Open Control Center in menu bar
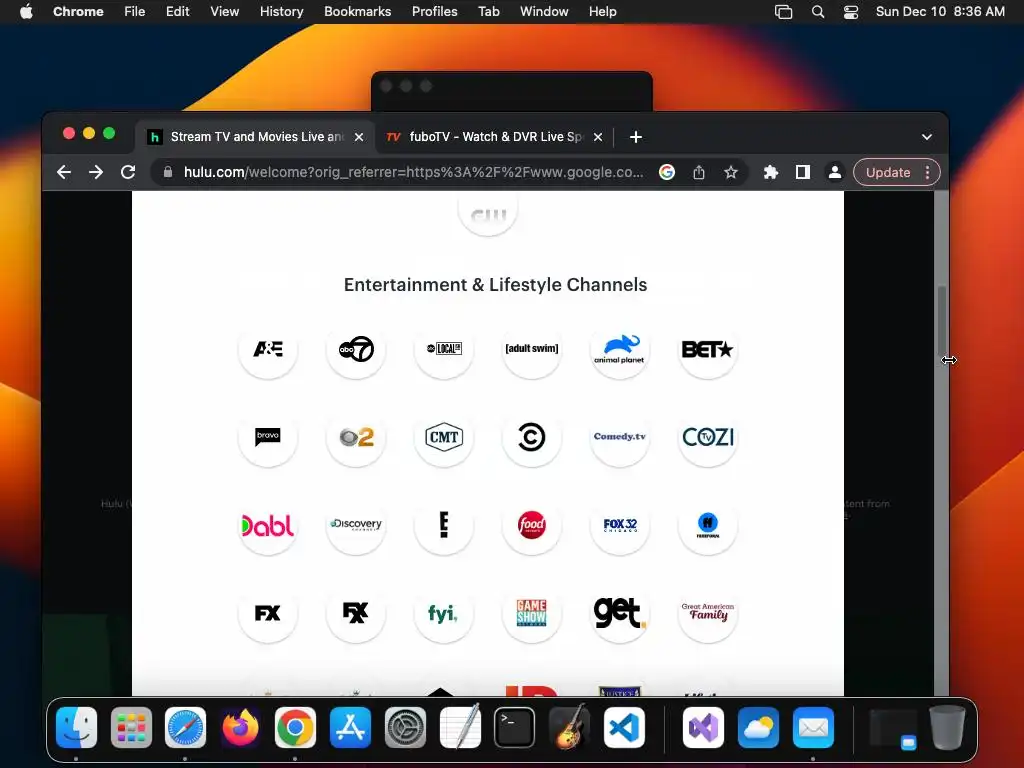Viewport: 1024px width, 768px height. (851, 12)
